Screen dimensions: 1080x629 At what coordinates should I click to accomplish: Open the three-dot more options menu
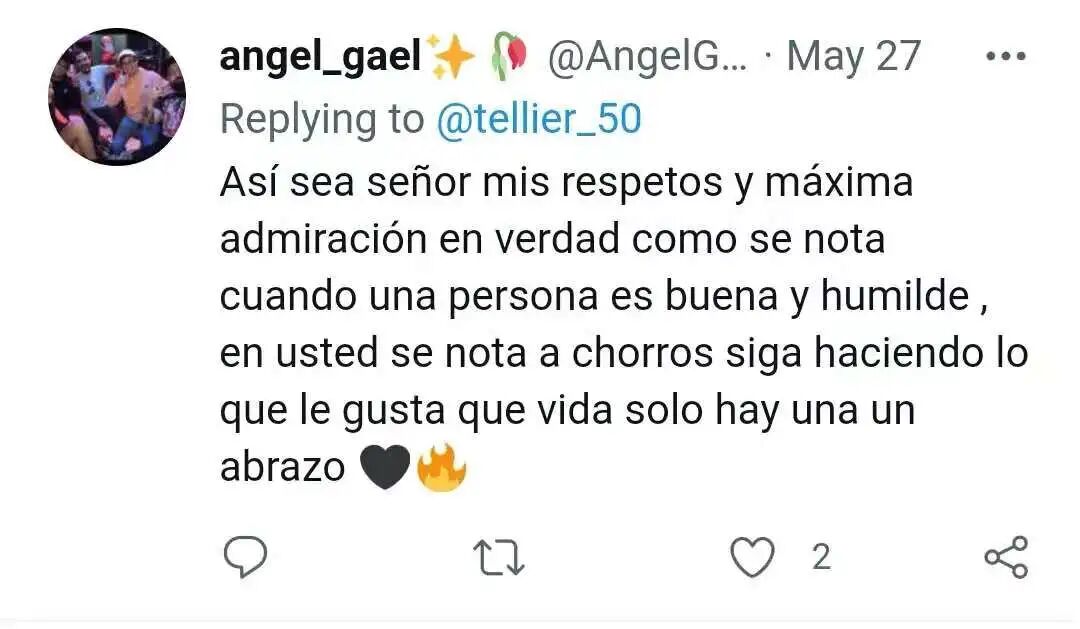pyautogui.click(x=1006, y=56)
